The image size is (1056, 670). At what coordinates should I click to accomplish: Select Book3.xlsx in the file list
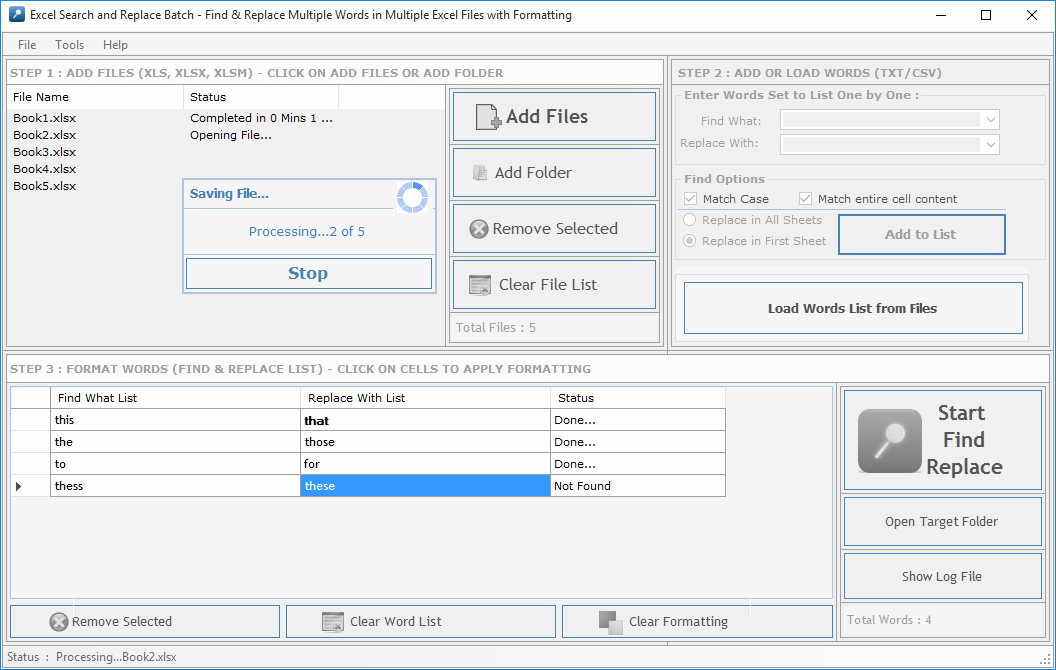pyautogui.click(x=45, y=152)
